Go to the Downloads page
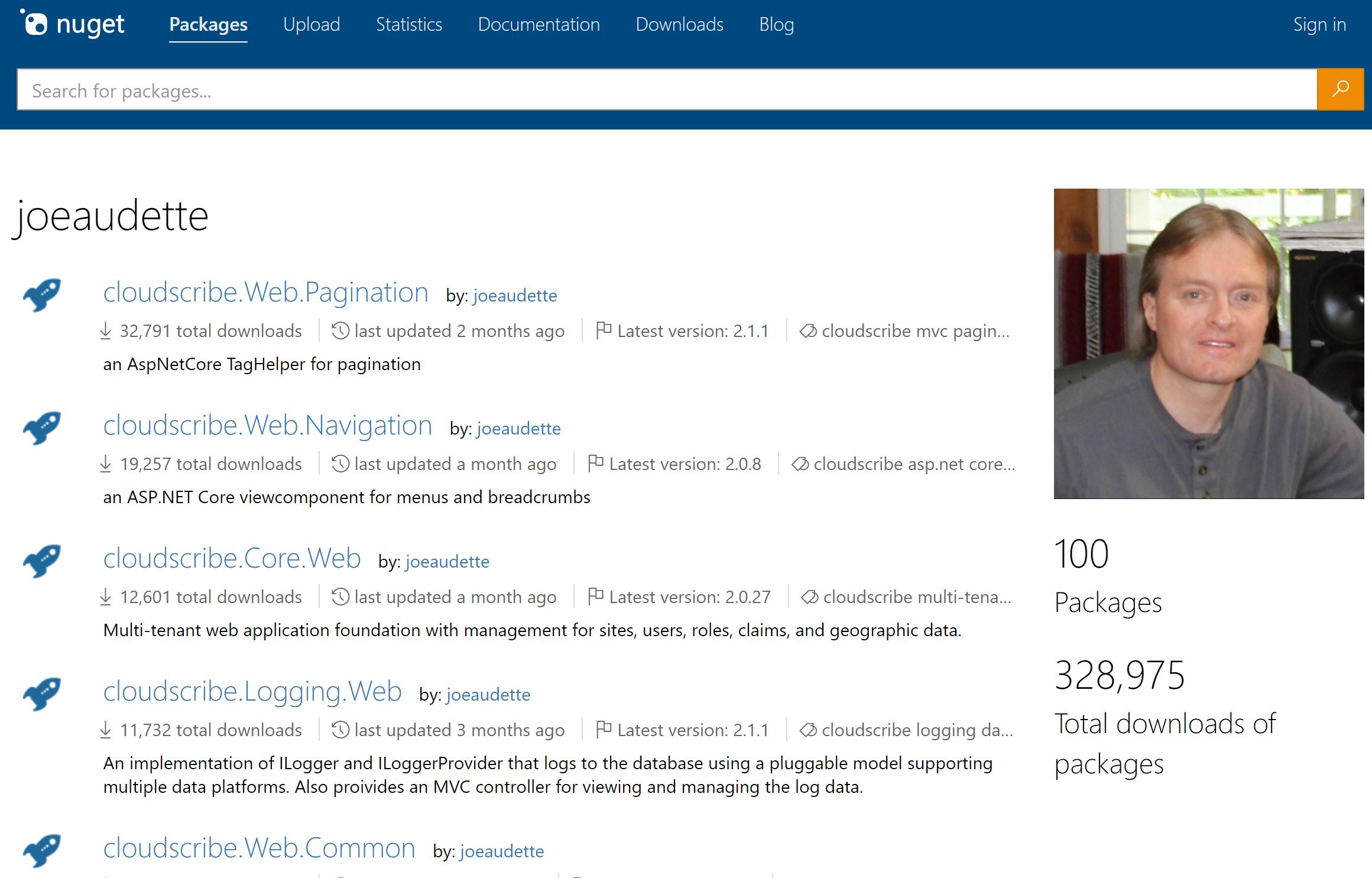The height and width of the screenshot is (878, 1372). (x=679, y=24)
